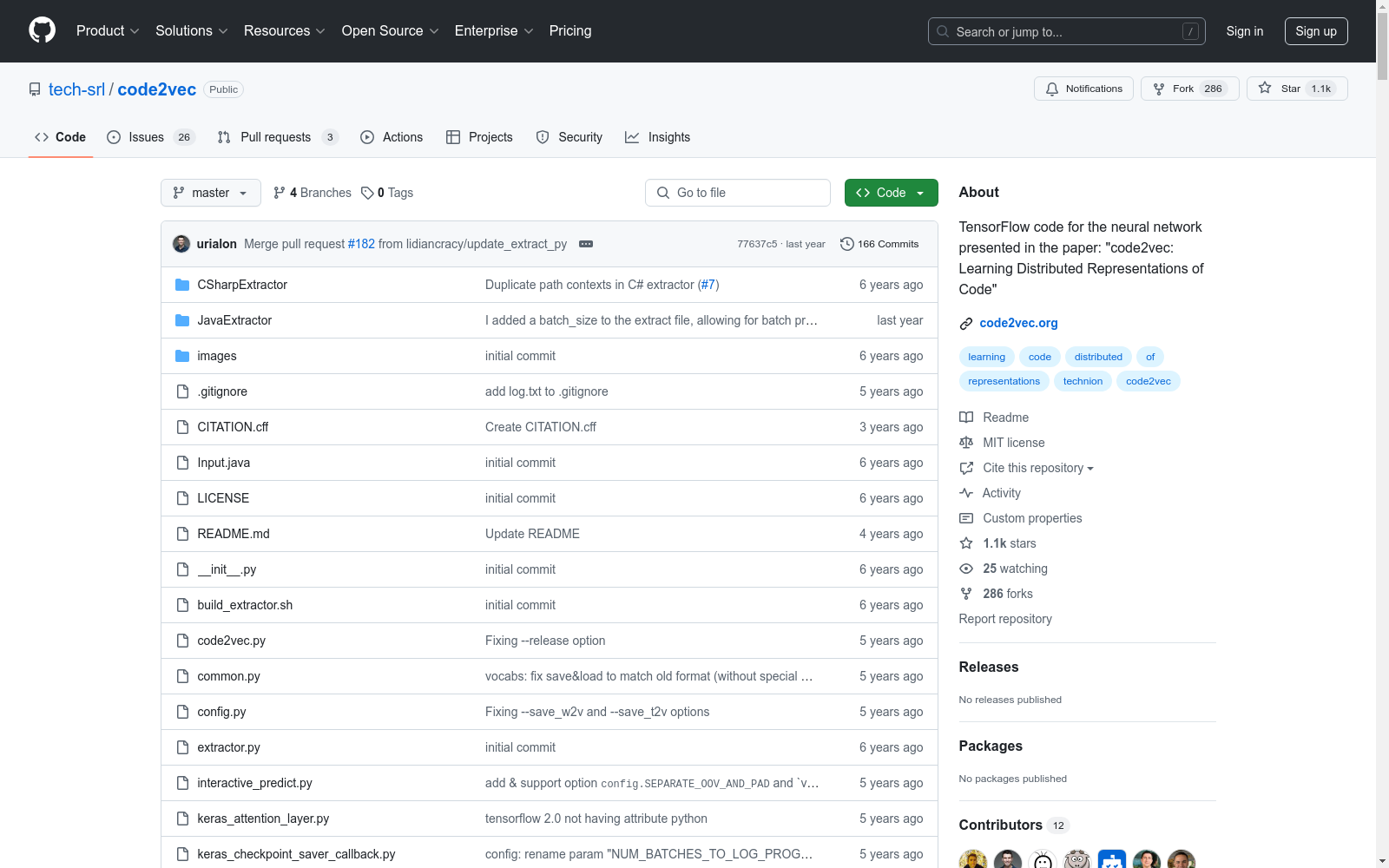Click the representations topic tag
This screenshot has width=1389, height=868.
tap(1004, 381)
